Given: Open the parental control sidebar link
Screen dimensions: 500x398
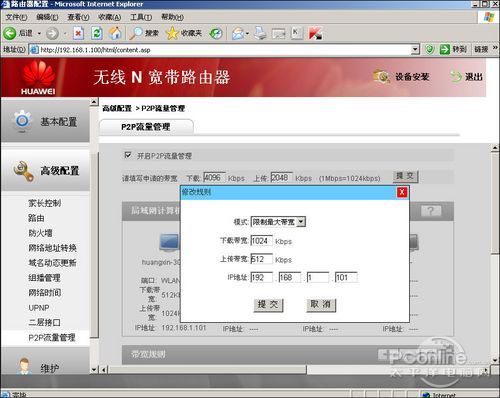Looking at the screenshot, I should coord(44,203).
